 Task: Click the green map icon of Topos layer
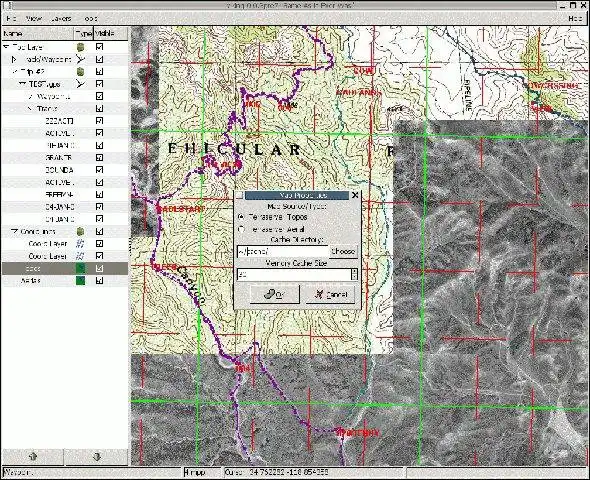pyautogui.click(x=80, y=268)
